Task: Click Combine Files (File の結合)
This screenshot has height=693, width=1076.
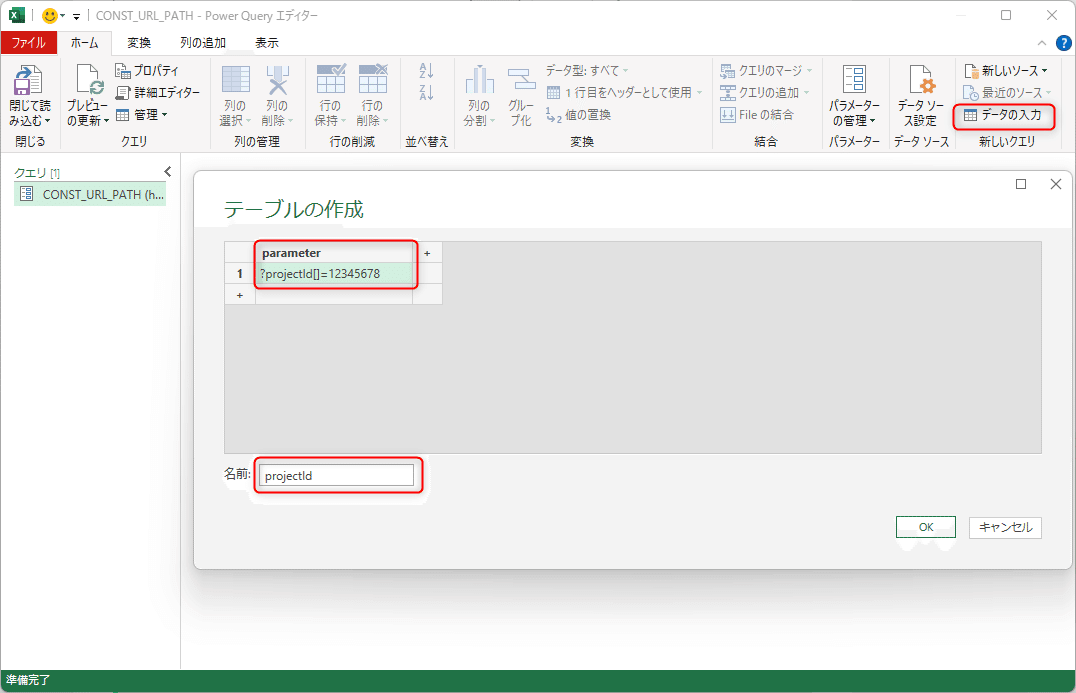Action: (757, 115)
